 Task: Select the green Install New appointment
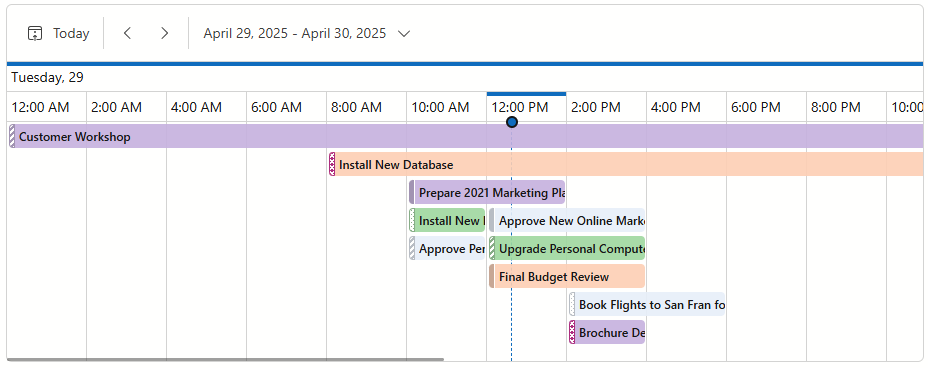point(447,220)
